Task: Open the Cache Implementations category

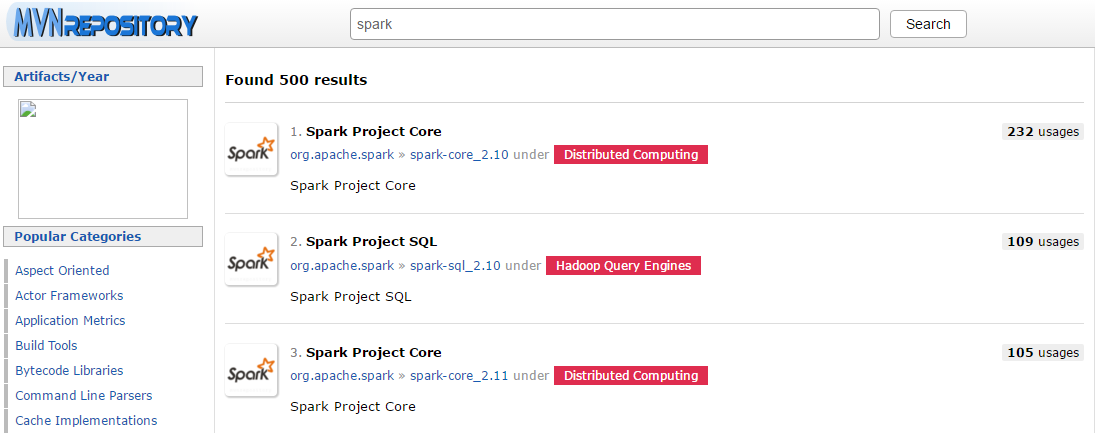Action: click(86, 420)
